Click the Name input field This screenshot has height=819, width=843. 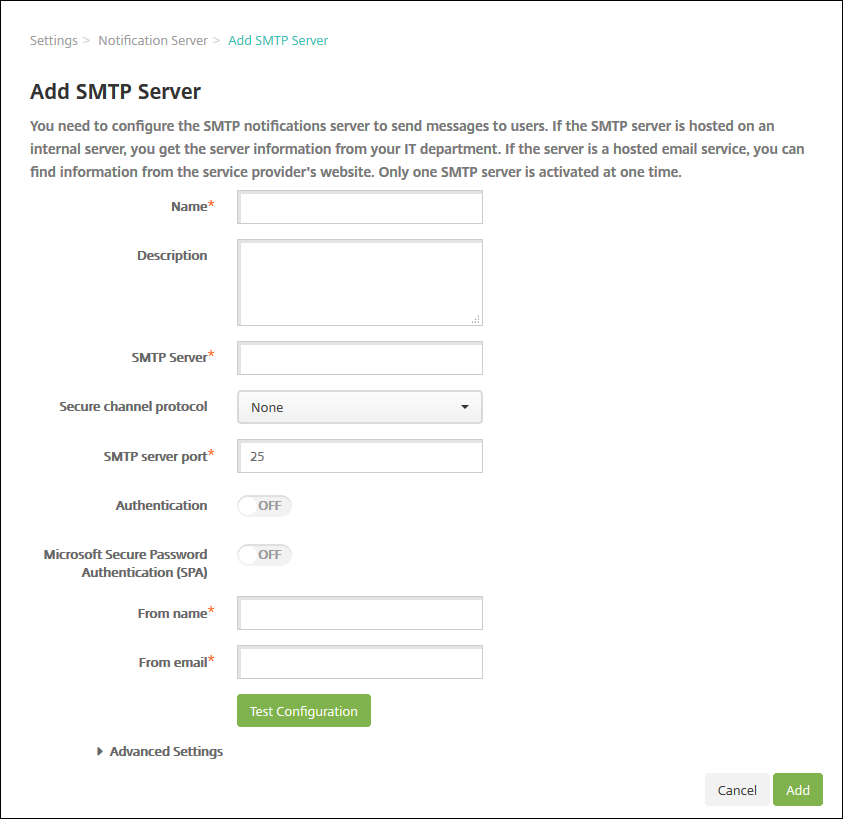(360, 207)
